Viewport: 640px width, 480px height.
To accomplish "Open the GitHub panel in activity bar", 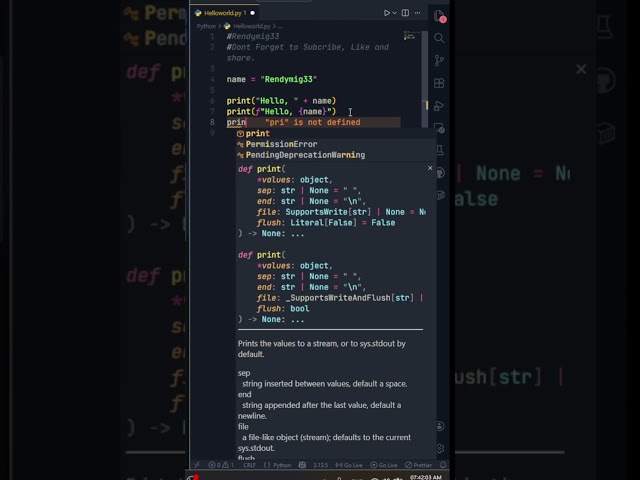I will click(440, 173).
